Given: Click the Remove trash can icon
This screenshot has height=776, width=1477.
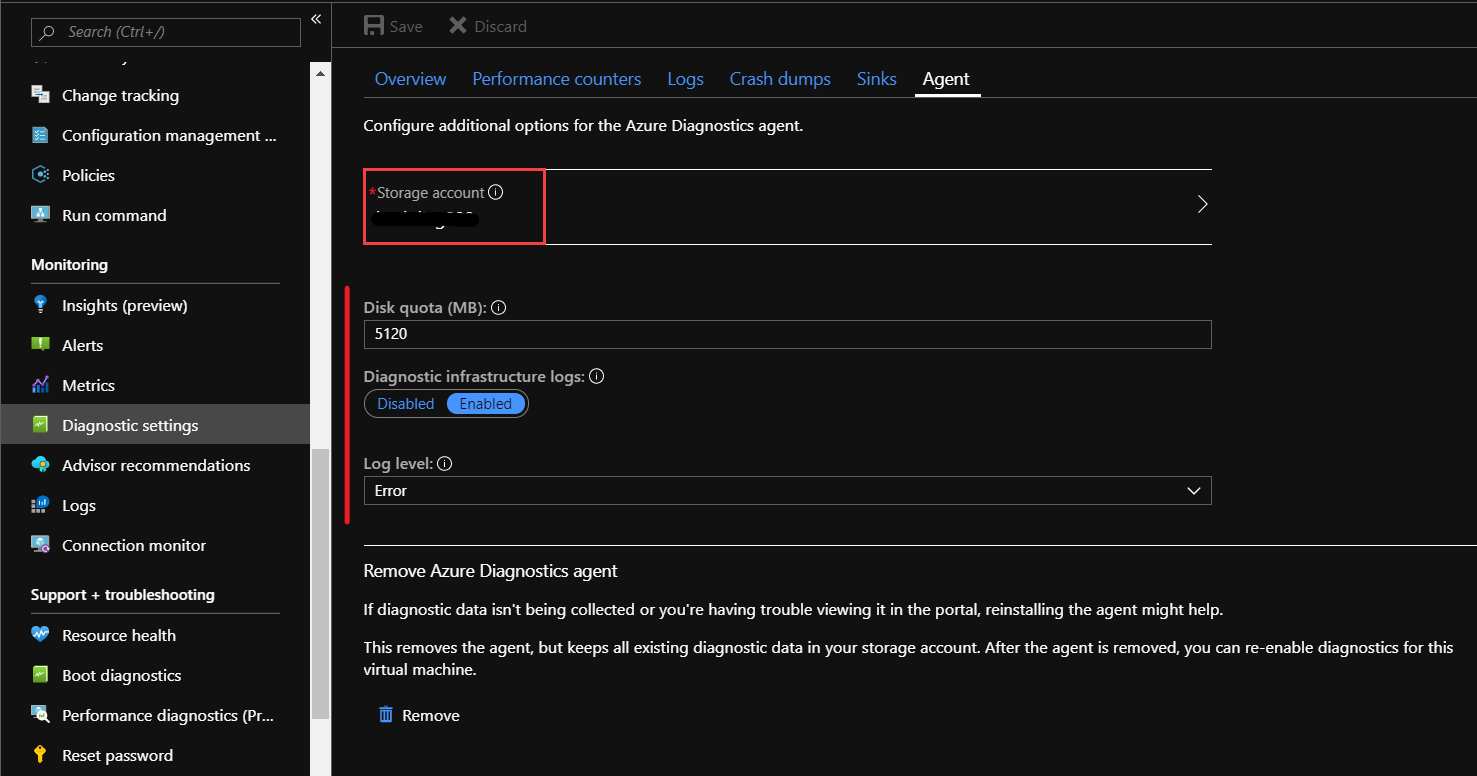Looking at the screenshot, I should (x=386, y=715).
